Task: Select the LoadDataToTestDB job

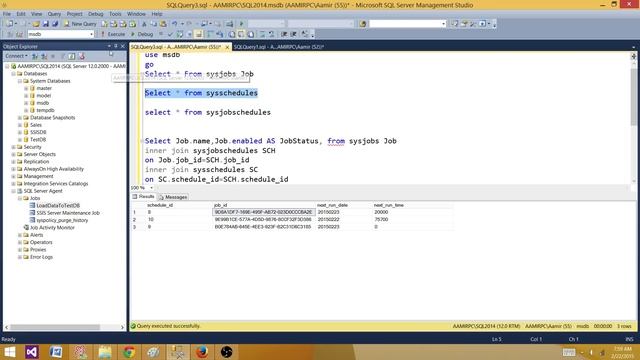Action: pyautogui.click(x=58, y=206)
